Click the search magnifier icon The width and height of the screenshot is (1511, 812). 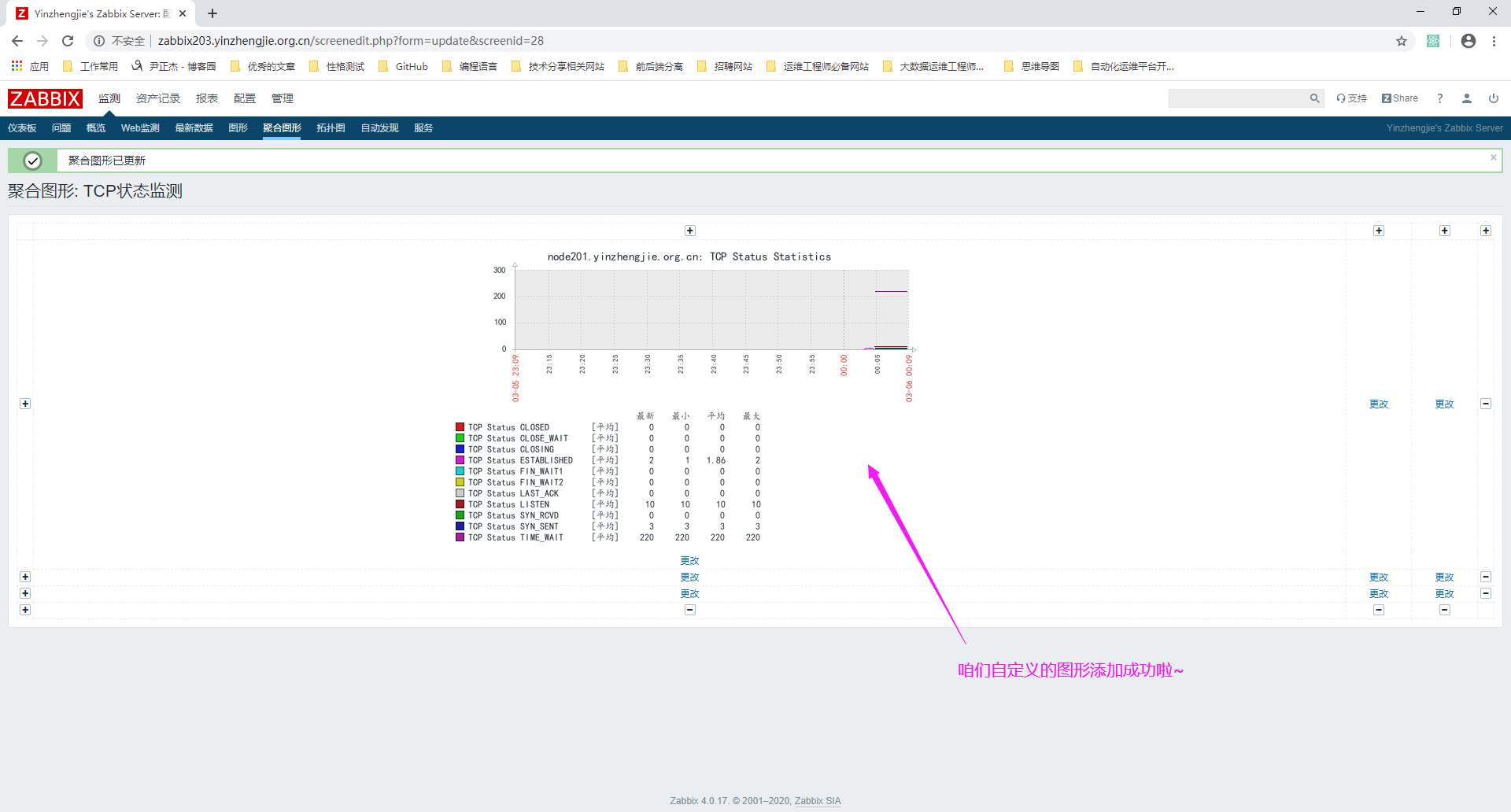pos(1314,98)
